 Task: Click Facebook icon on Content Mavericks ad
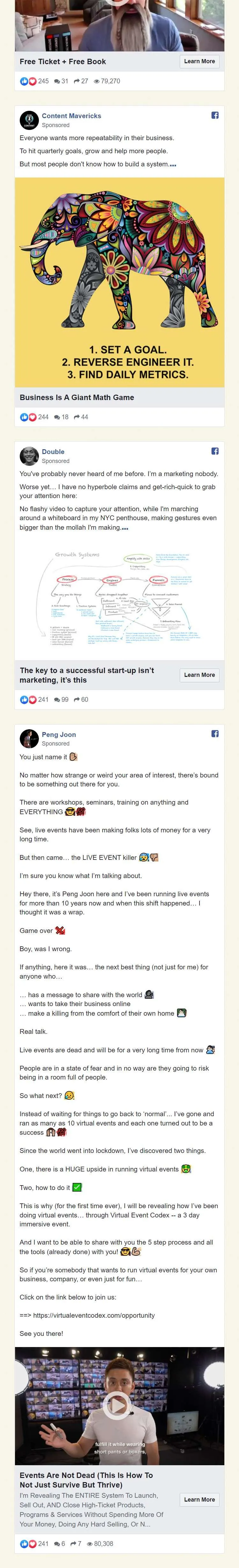pyautogui.click(x=215, y=116)
